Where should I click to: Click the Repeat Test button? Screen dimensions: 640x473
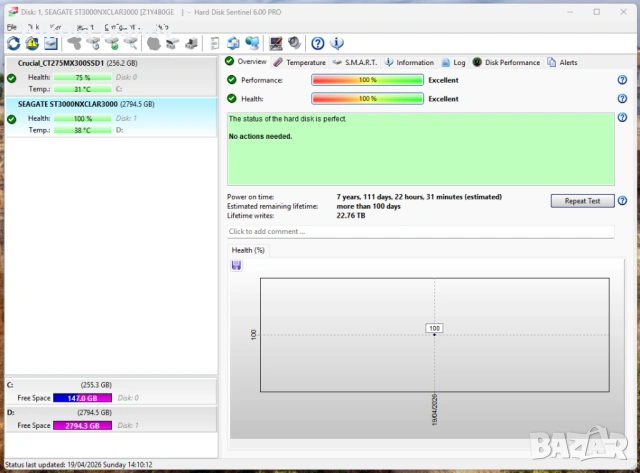pos(582,201)
